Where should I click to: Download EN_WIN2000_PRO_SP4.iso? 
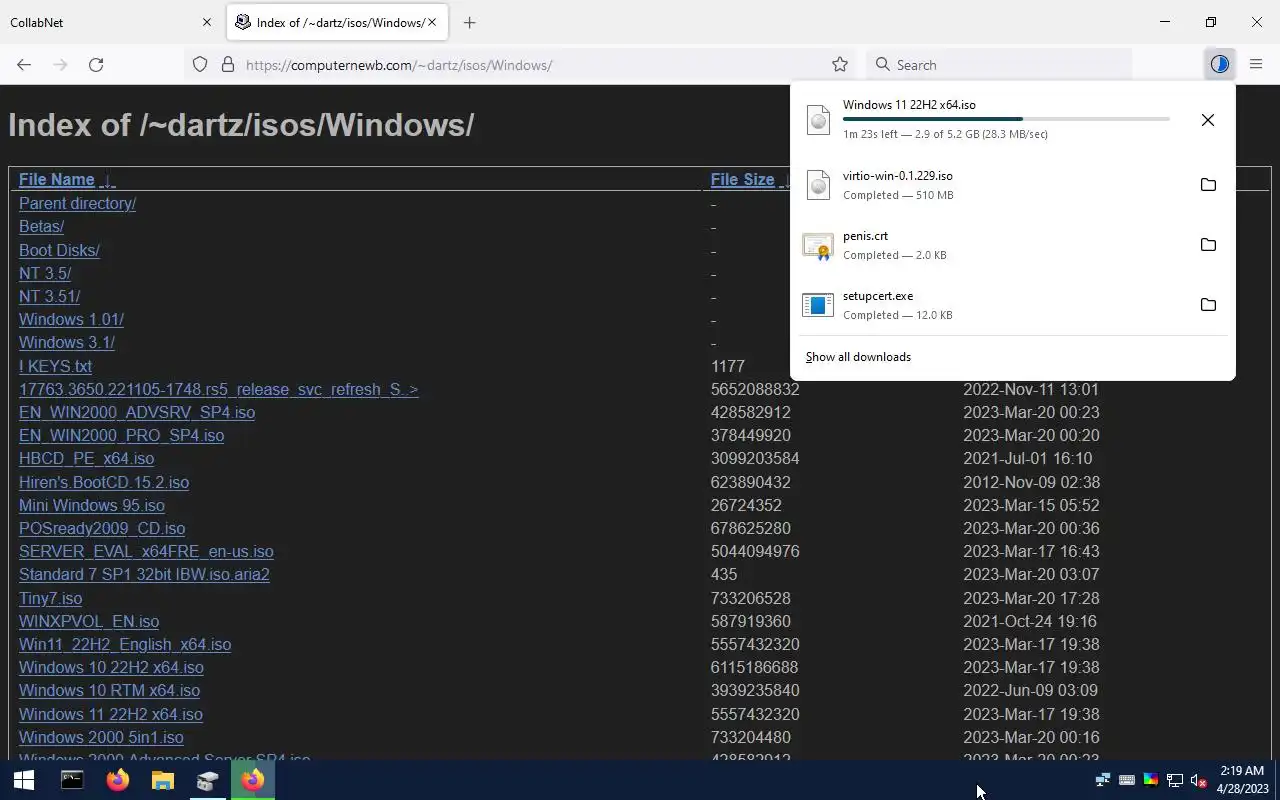[121, 435]
